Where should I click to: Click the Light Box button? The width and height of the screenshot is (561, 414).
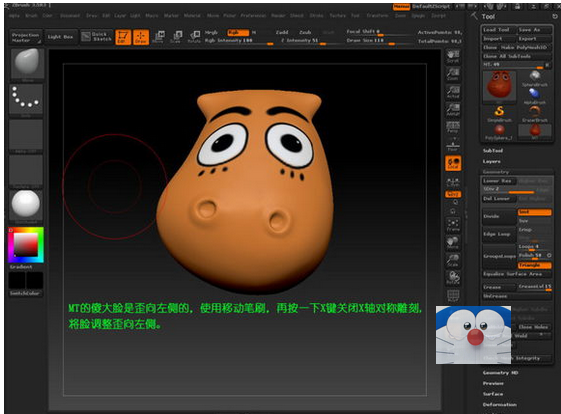(60, 37)
